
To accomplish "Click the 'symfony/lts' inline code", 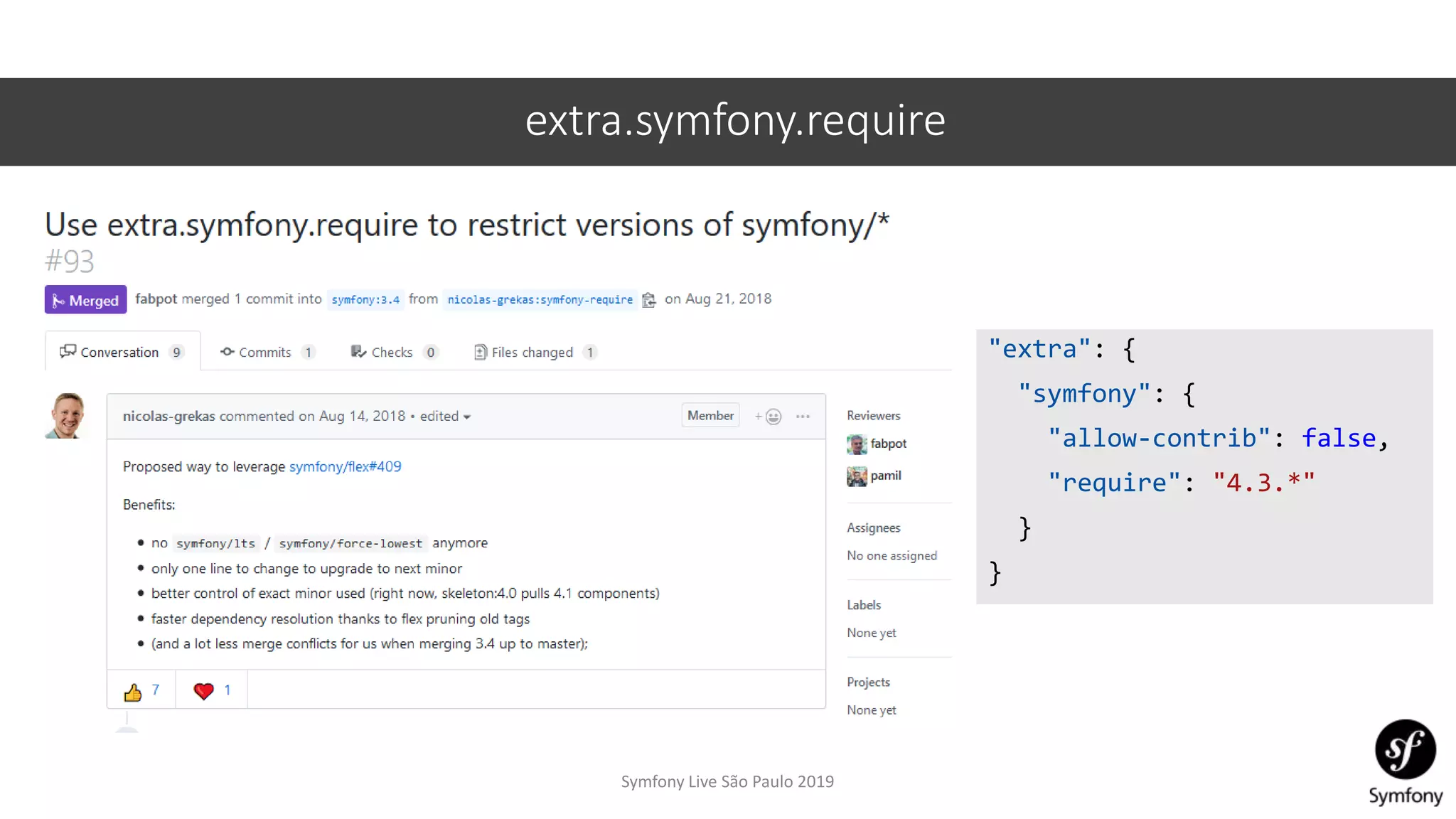I will click(215, 543).
